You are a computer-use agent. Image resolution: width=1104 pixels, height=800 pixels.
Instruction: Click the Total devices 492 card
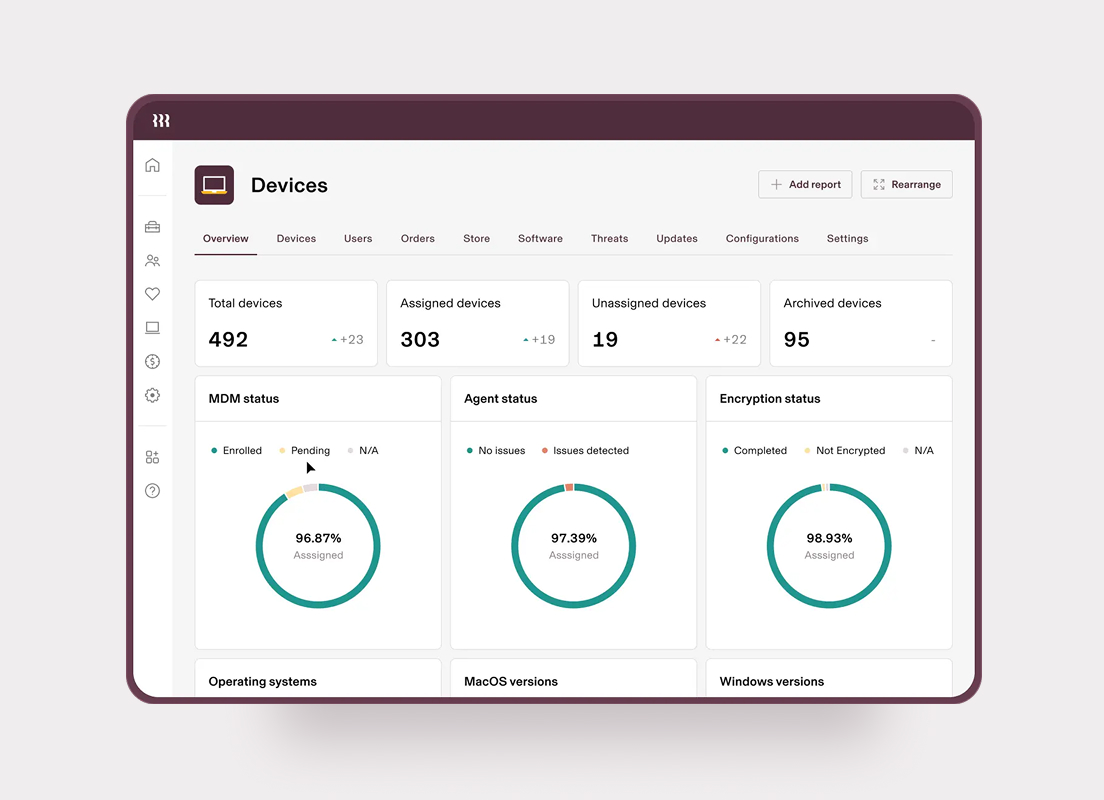tap(286, 323)
